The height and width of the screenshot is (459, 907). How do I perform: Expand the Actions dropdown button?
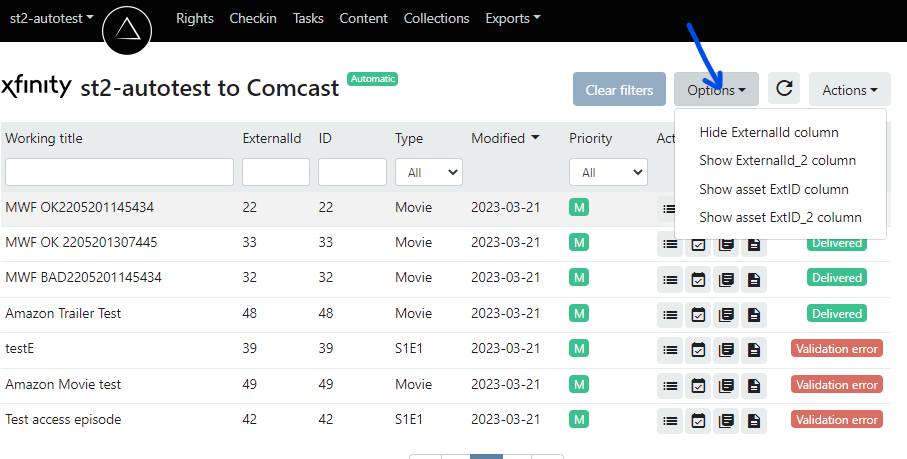click(849, 90)
